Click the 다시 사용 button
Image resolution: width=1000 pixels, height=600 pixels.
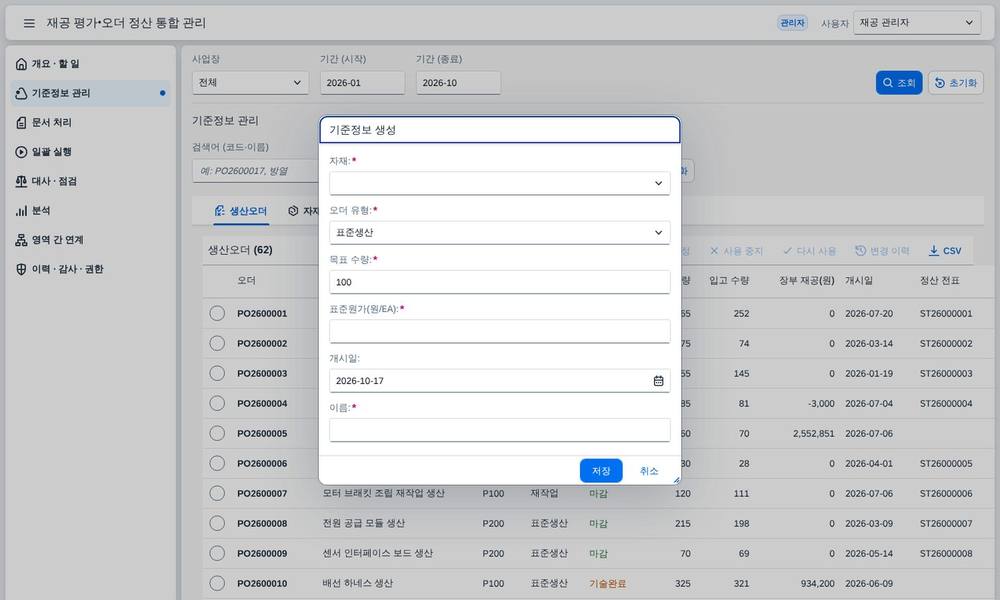coord(809,251)
